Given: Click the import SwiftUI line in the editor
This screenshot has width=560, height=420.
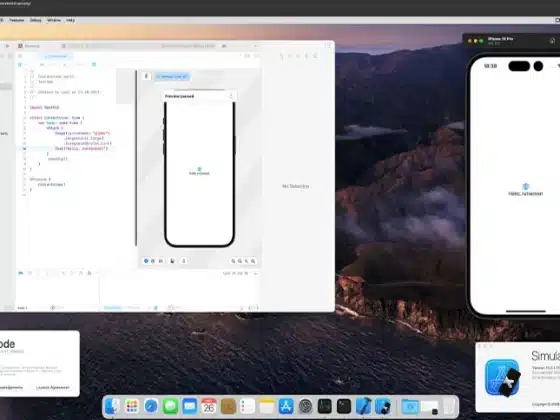Looking at the screenshot, I should click(44, 107).
